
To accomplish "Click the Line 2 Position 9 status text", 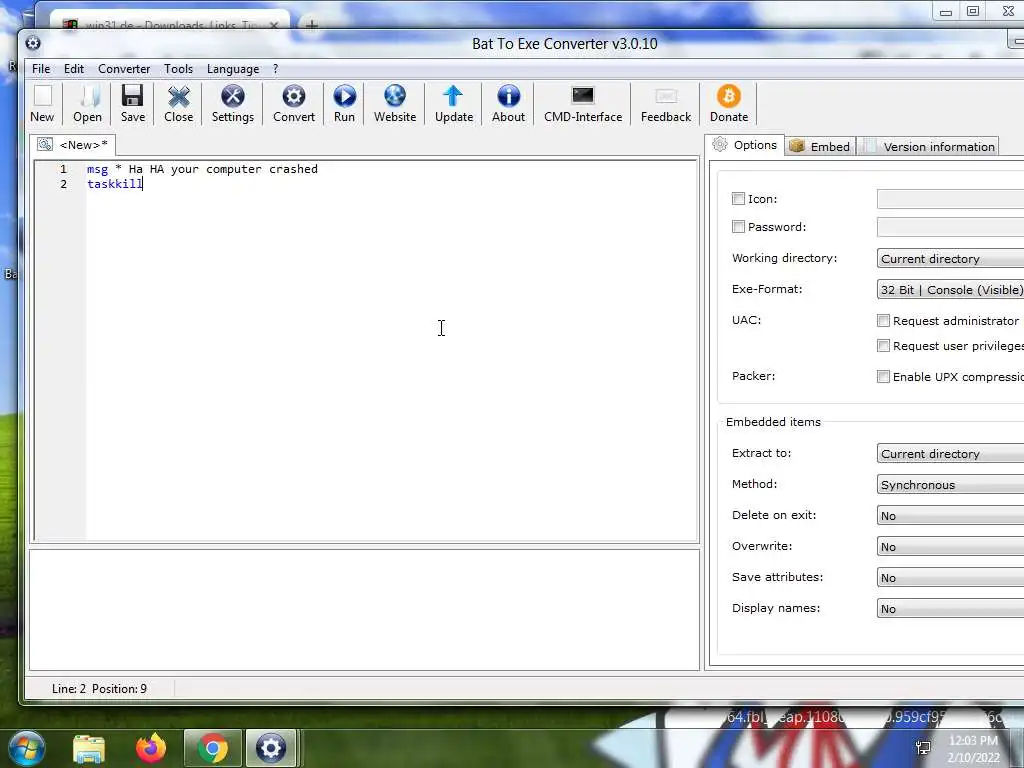I will [x=99, y=688].
